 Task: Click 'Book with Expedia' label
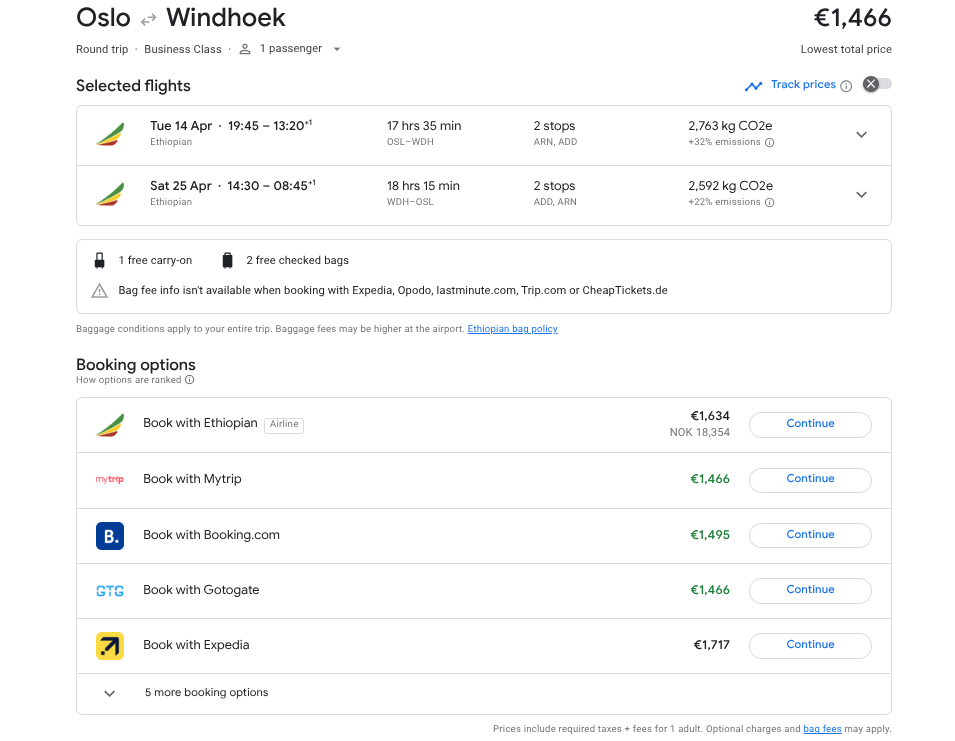(x=196, y=645)
